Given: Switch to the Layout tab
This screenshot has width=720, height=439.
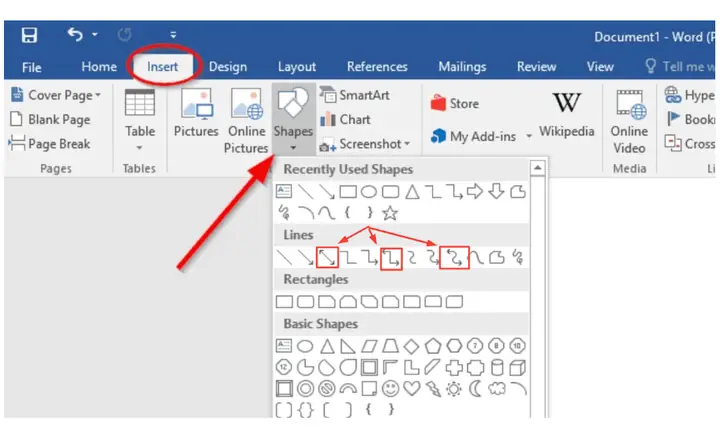Looking at the screenshot, I should tap(297, 67).
